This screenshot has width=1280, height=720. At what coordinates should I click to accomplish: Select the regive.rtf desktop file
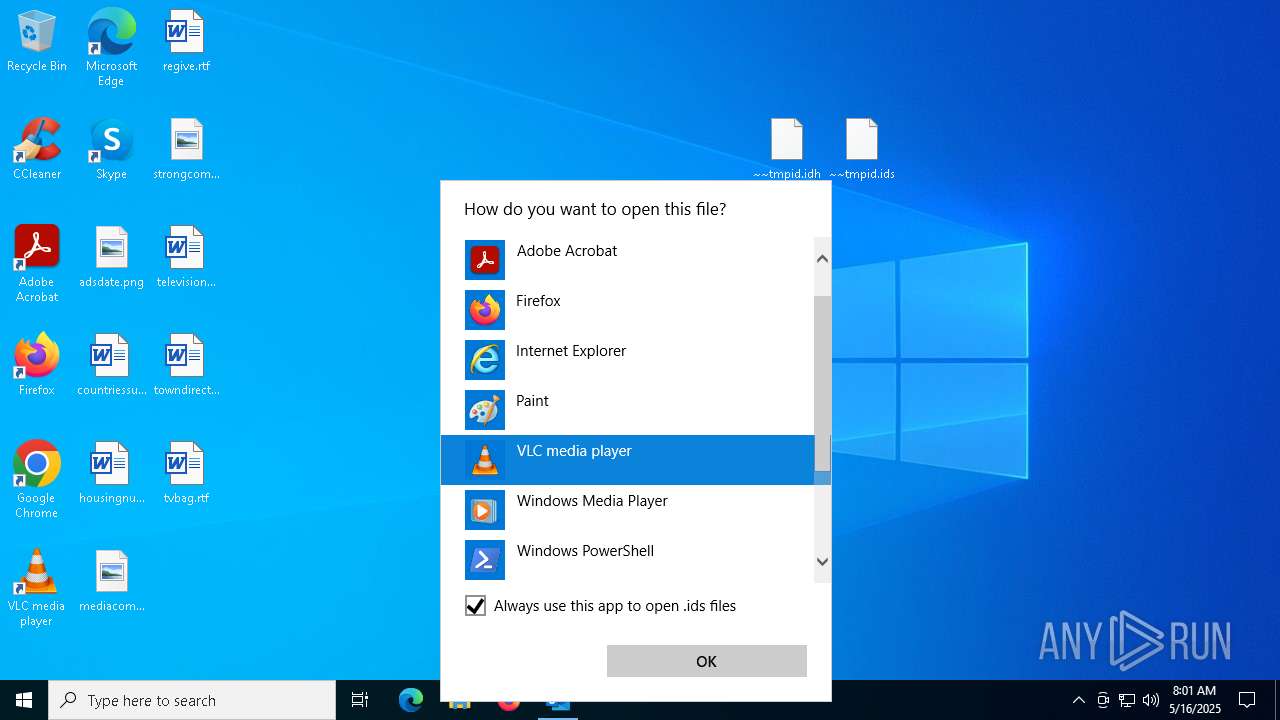(x=186, y=42)
